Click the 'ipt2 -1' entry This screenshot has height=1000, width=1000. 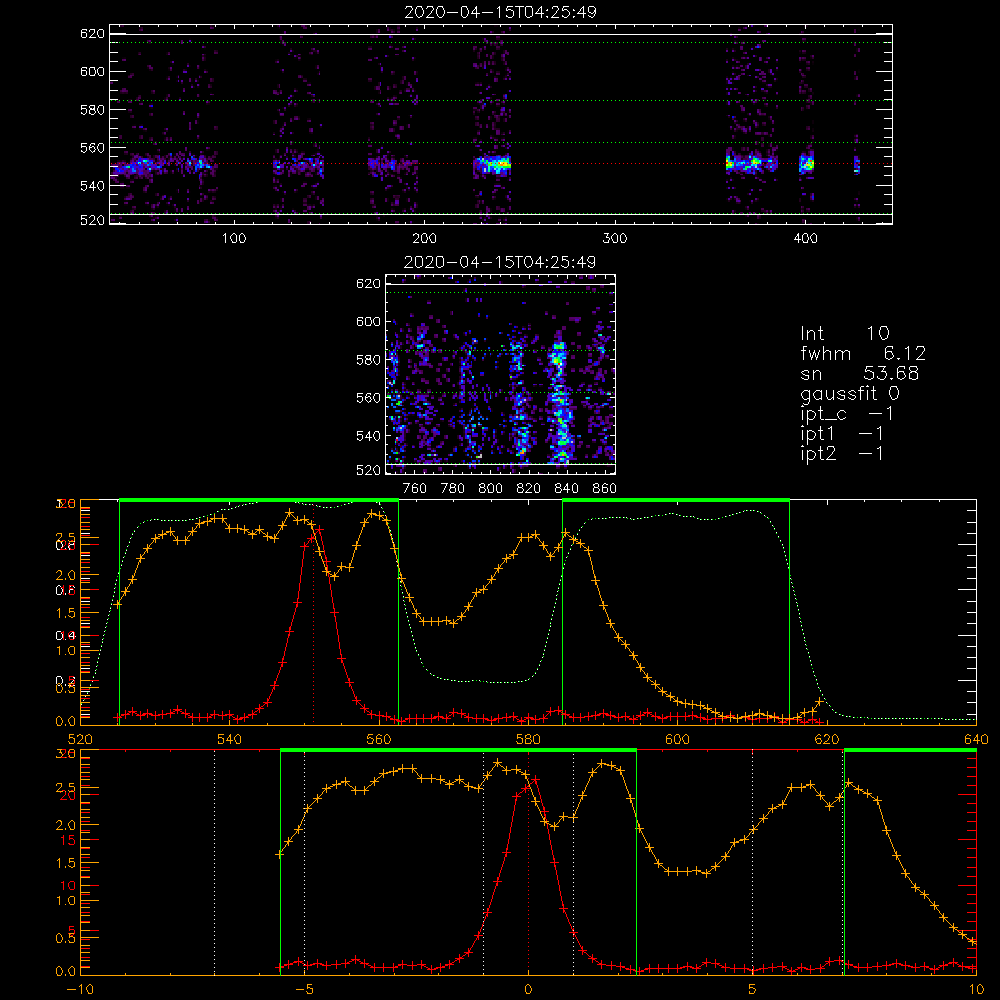(842, 453)
